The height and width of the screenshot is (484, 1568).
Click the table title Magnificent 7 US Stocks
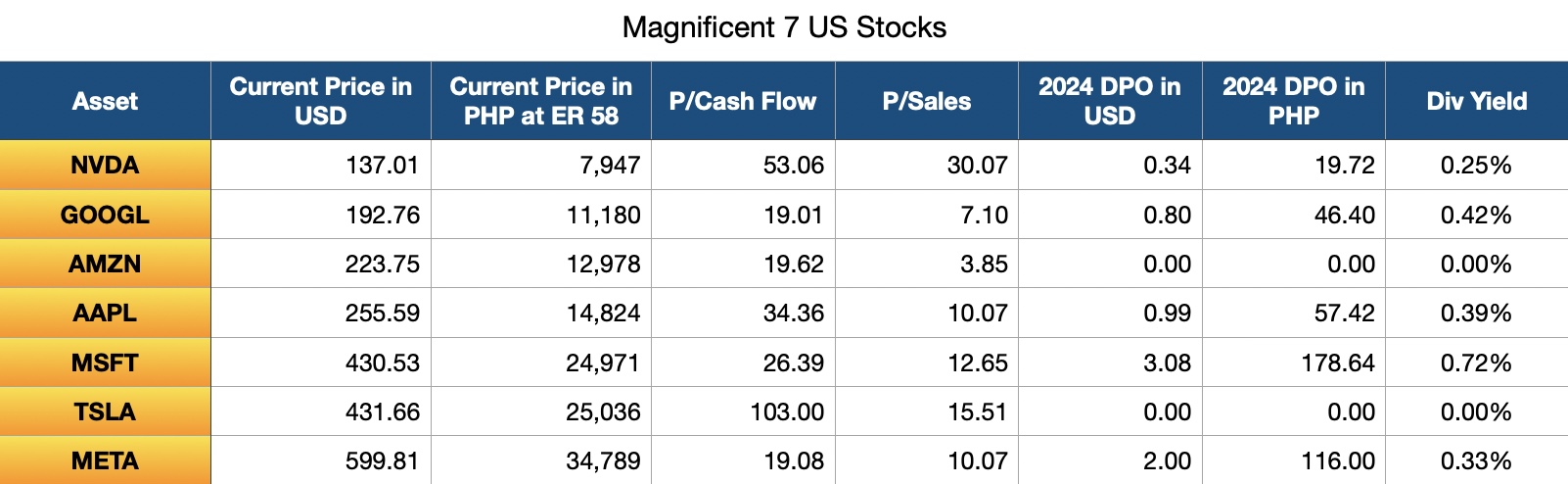point(784,27)
